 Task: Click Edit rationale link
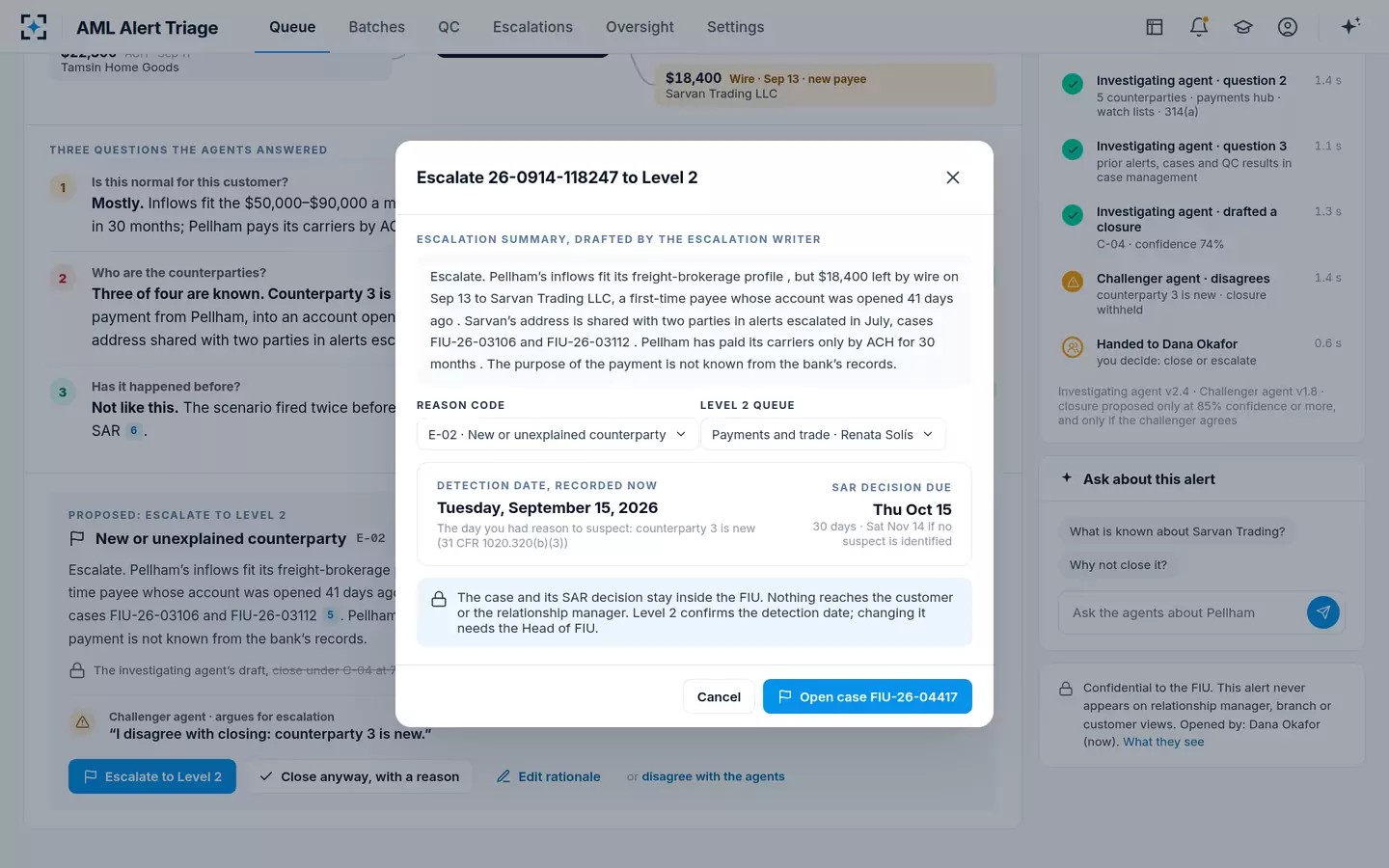click(548, 776)
